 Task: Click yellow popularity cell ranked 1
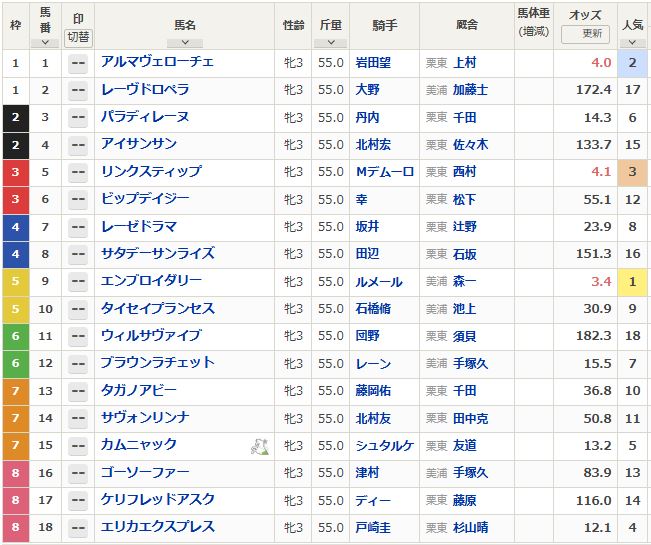pyautogui.click(x=632, y=282)
